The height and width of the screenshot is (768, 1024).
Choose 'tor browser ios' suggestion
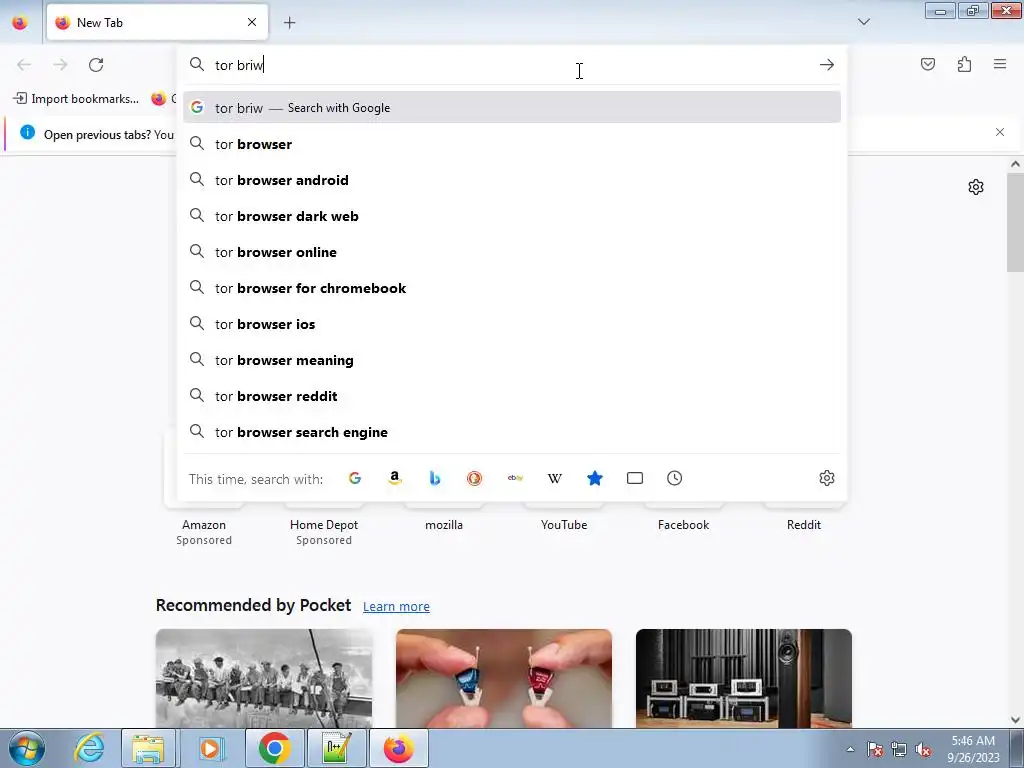point(512,323)
